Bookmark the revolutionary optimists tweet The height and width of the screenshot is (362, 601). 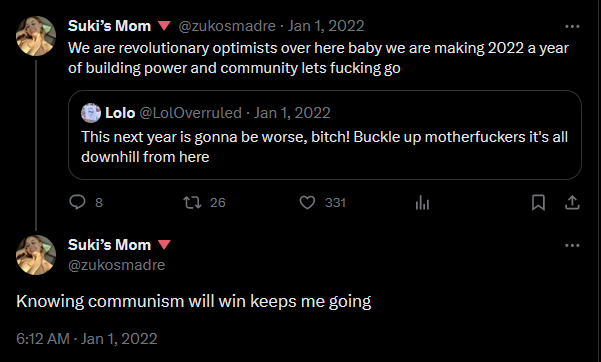click(538, 202)
